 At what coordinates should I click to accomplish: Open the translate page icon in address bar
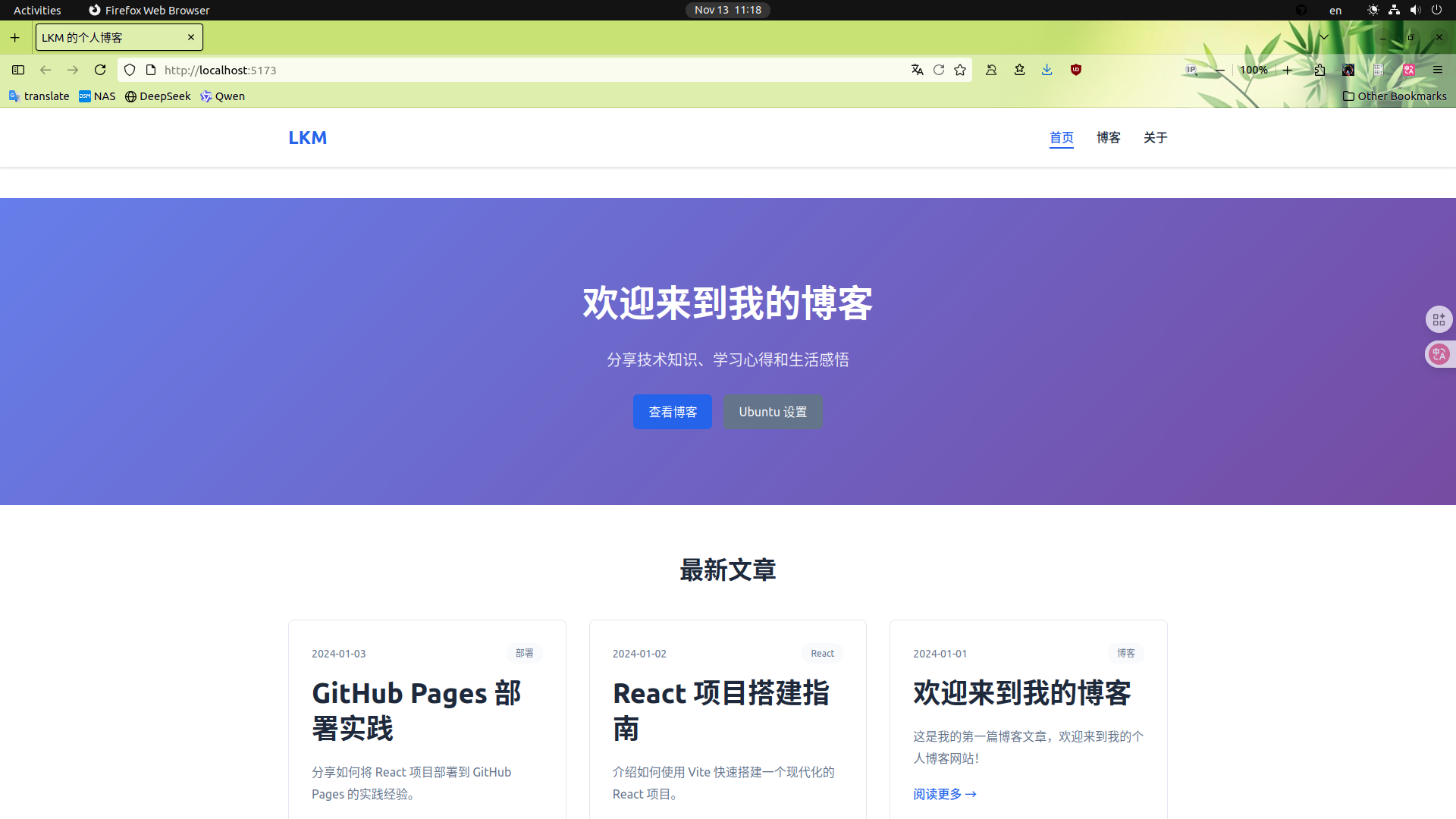tap(918, 70)
